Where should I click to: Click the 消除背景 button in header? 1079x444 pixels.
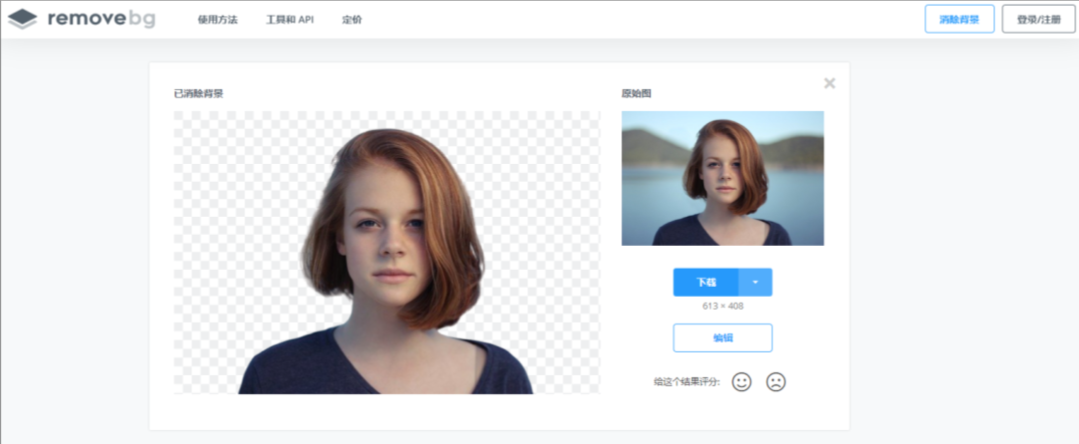[959, 19]
